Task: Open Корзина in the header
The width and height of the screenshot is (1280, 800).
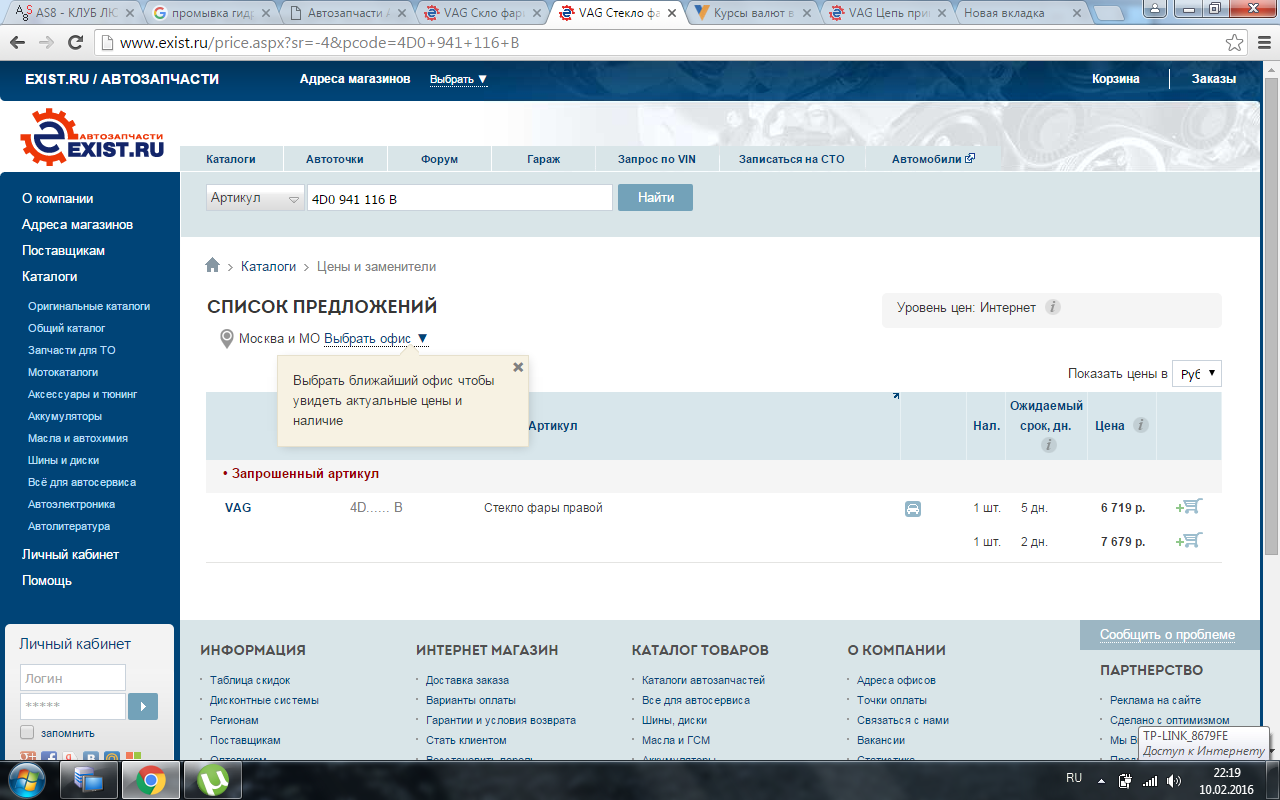Action: coord(1115,79)
